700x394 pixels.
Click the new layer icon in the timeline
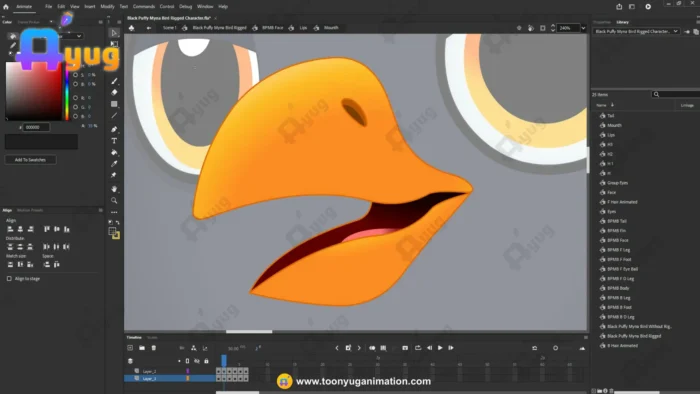130,348
